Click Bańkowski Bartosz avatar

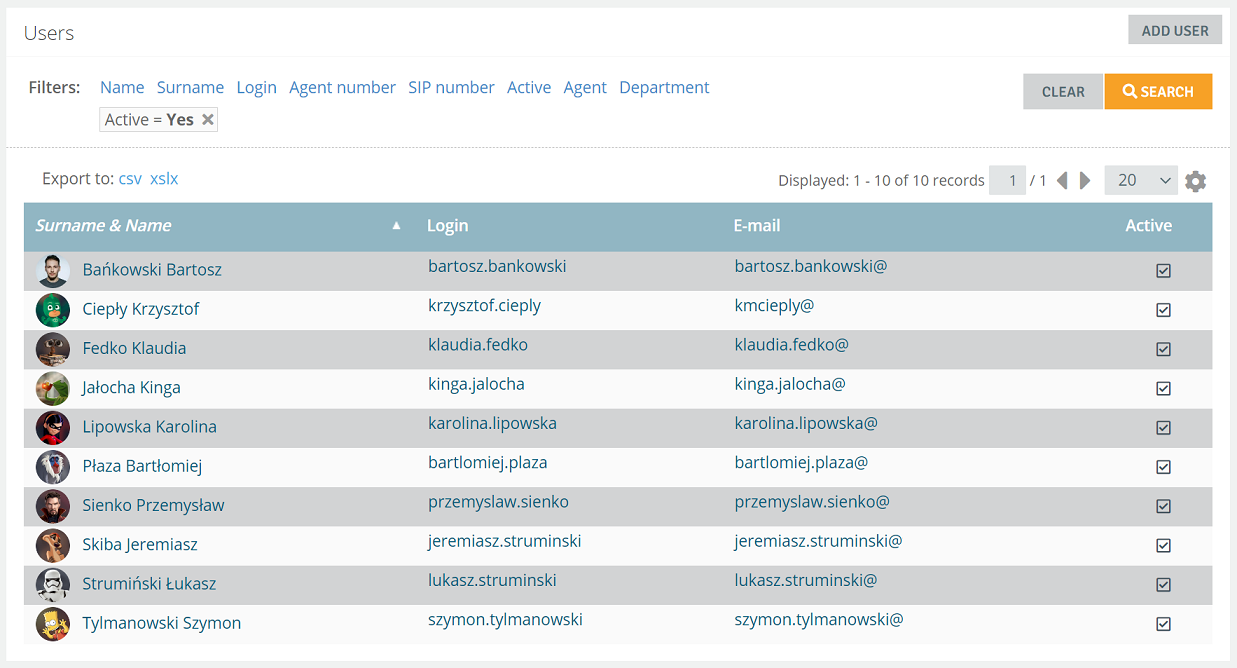(x=53, y=271)
